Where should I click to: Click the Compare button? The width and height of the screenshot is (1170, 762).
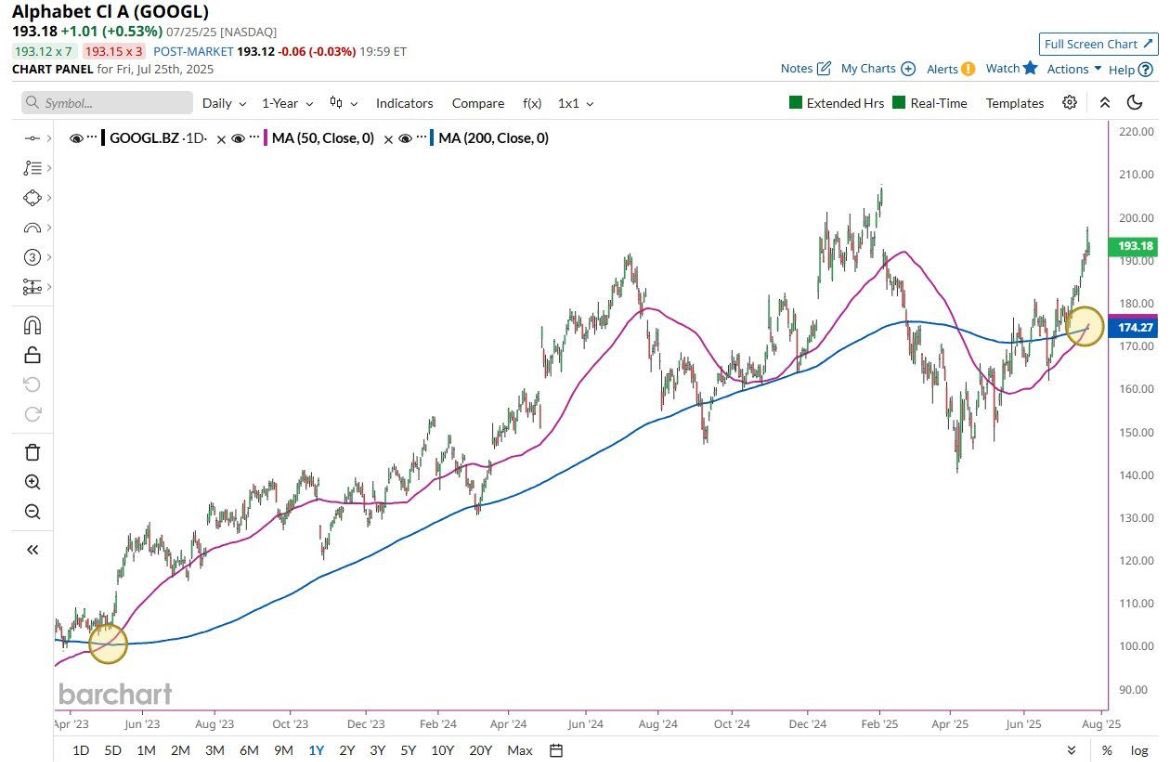[x=478, y=103]
